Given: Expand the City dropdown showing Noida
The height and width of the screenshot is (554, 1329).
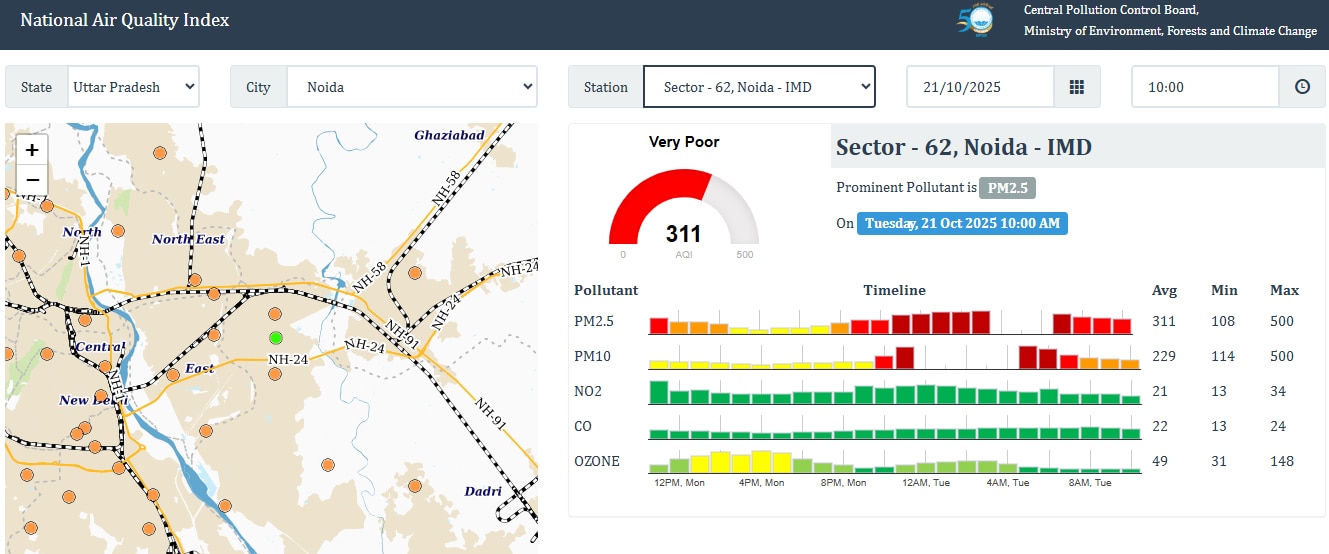Looking at the screenshot, I should [411, 87].
